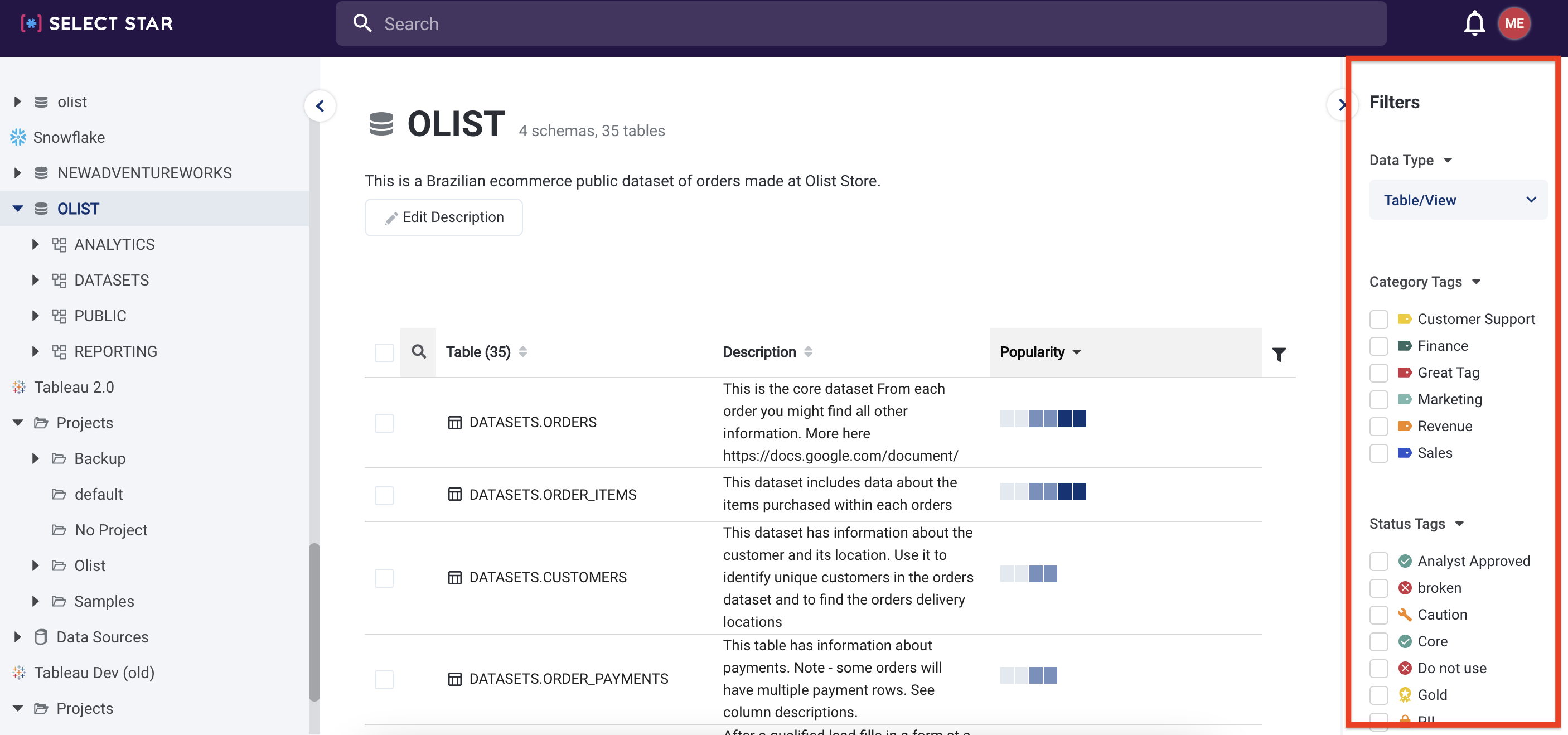The width and height of the screenshot is (1568, 735).
Task: Click the Tableau Dev (old) icon
Action: [x=19, y=673]
